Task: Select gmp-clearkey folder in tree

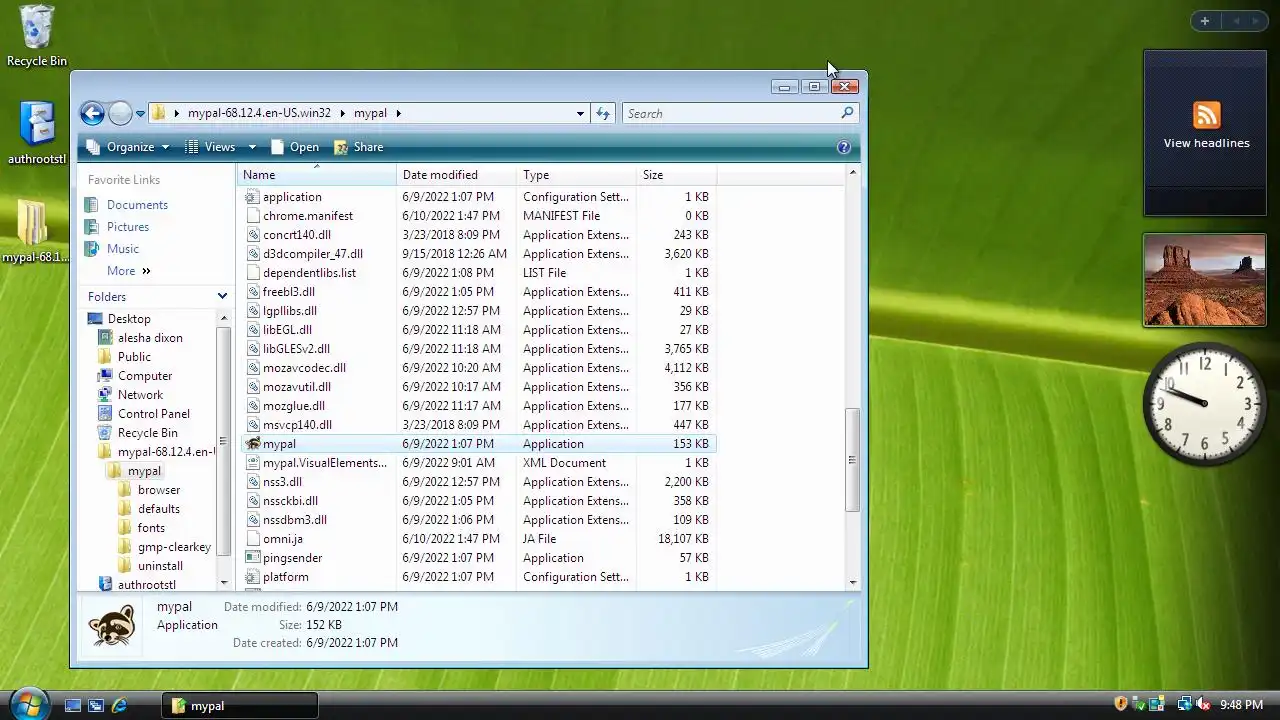Action: pyautogui.click(x=174, y=547)
